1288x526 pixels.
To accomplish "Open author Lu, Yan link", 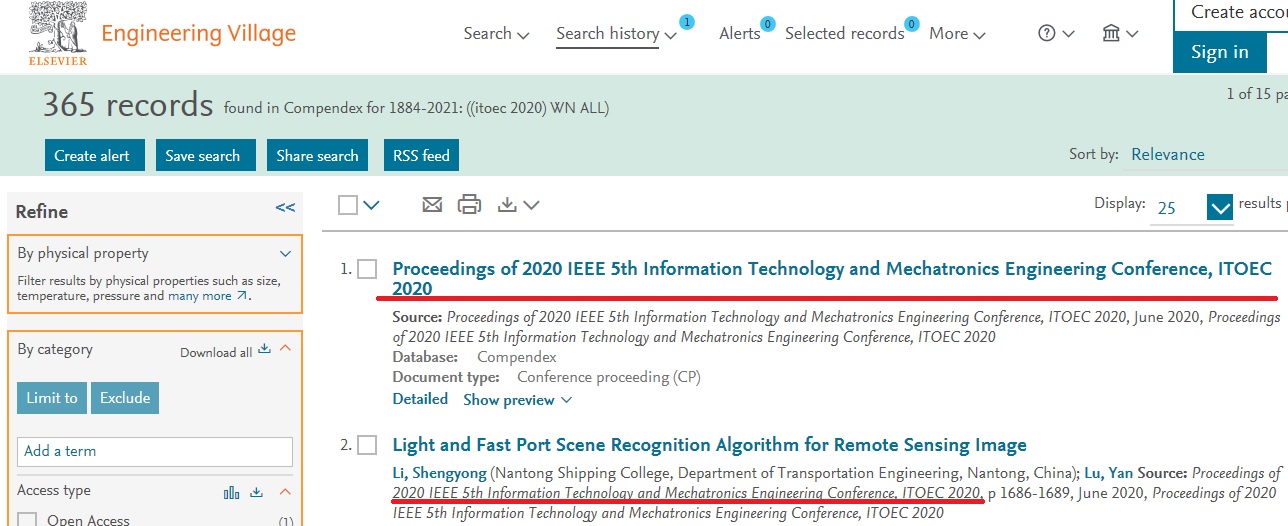I will (x=1107, y=473).
